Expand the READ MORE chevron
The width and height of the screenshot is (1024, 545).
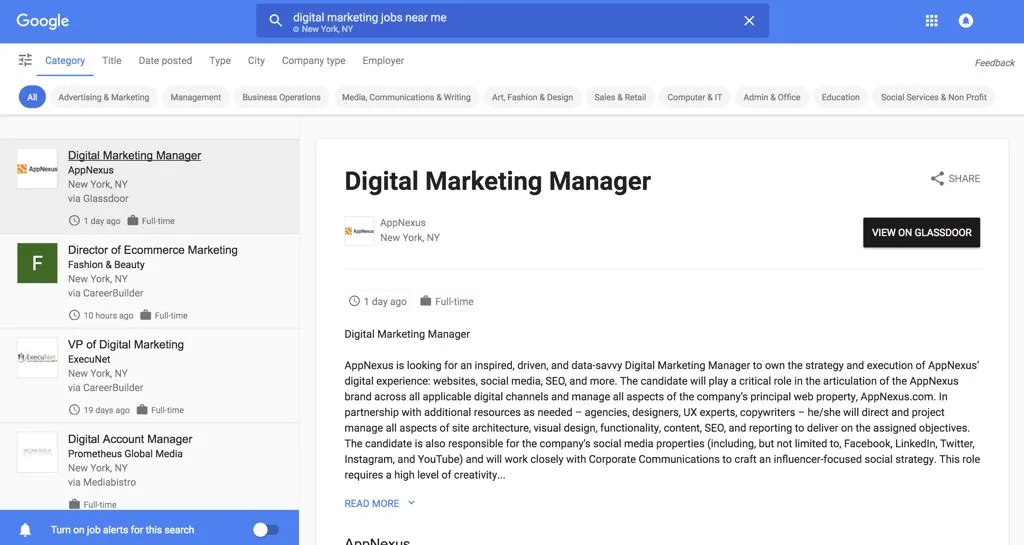click(x=411, y=503)
